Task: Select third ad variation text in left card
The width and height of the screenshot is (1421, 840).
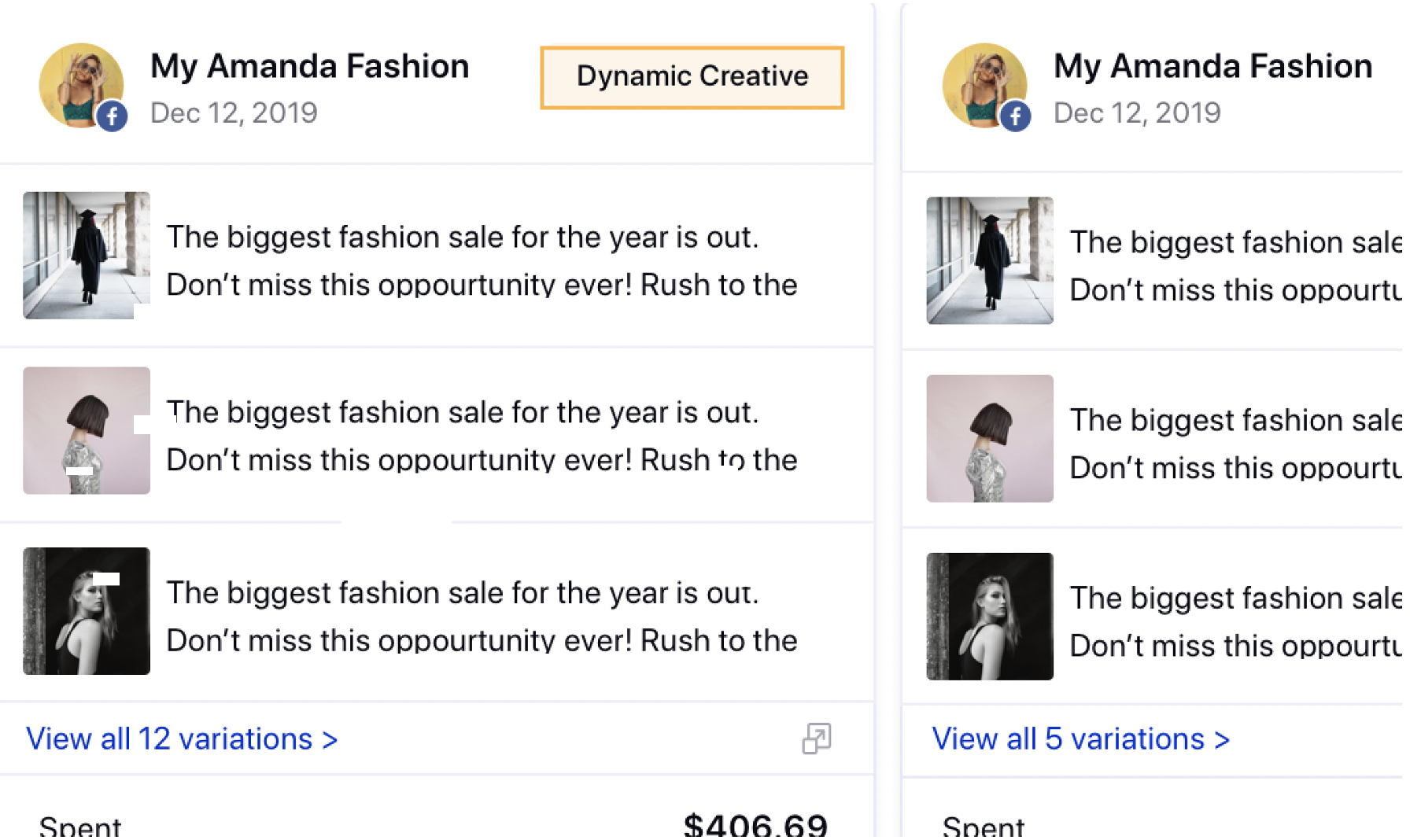Action: 482,616
